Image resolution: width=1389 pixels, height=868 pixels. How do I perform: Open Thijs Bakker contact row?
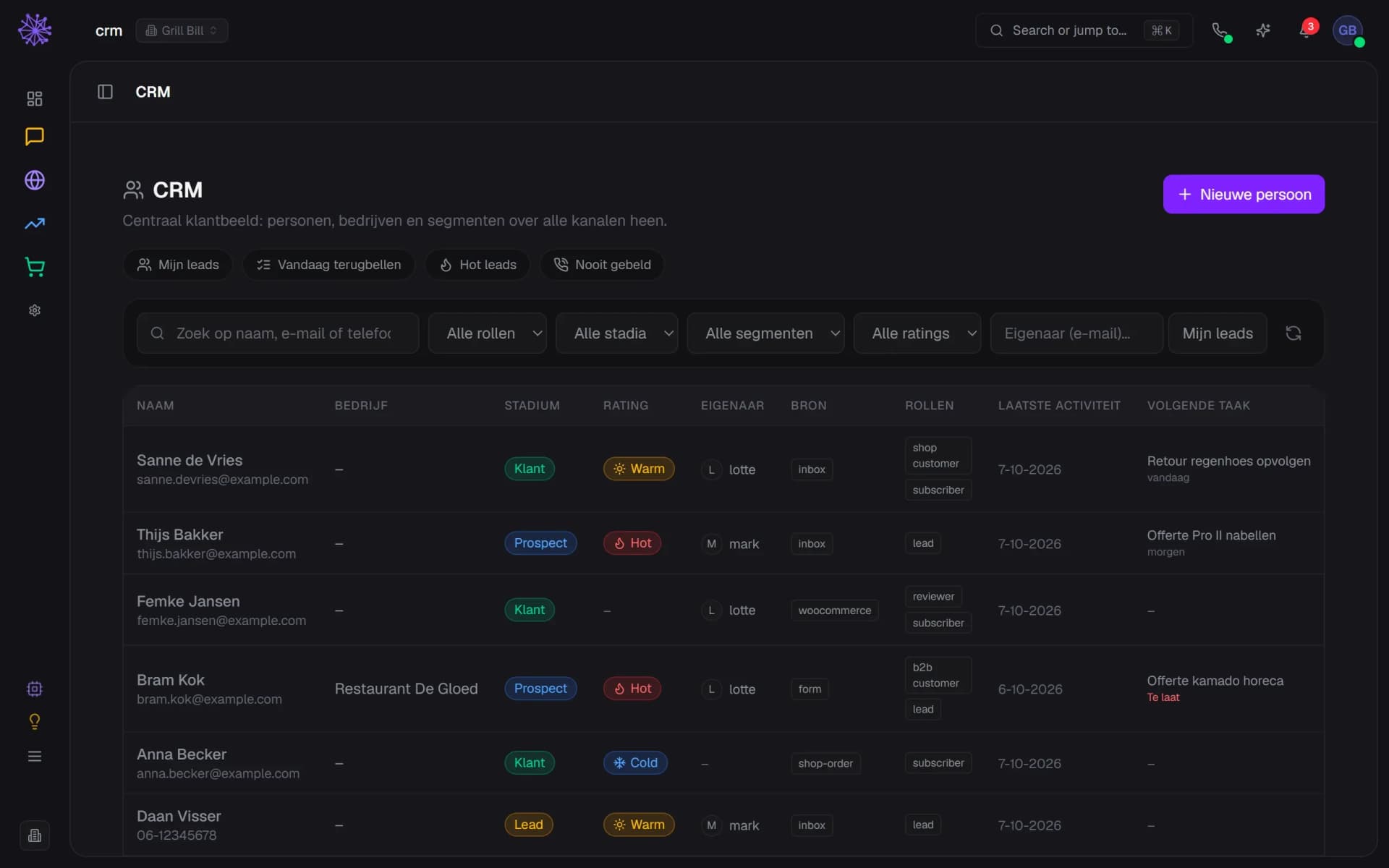[723, 543]
